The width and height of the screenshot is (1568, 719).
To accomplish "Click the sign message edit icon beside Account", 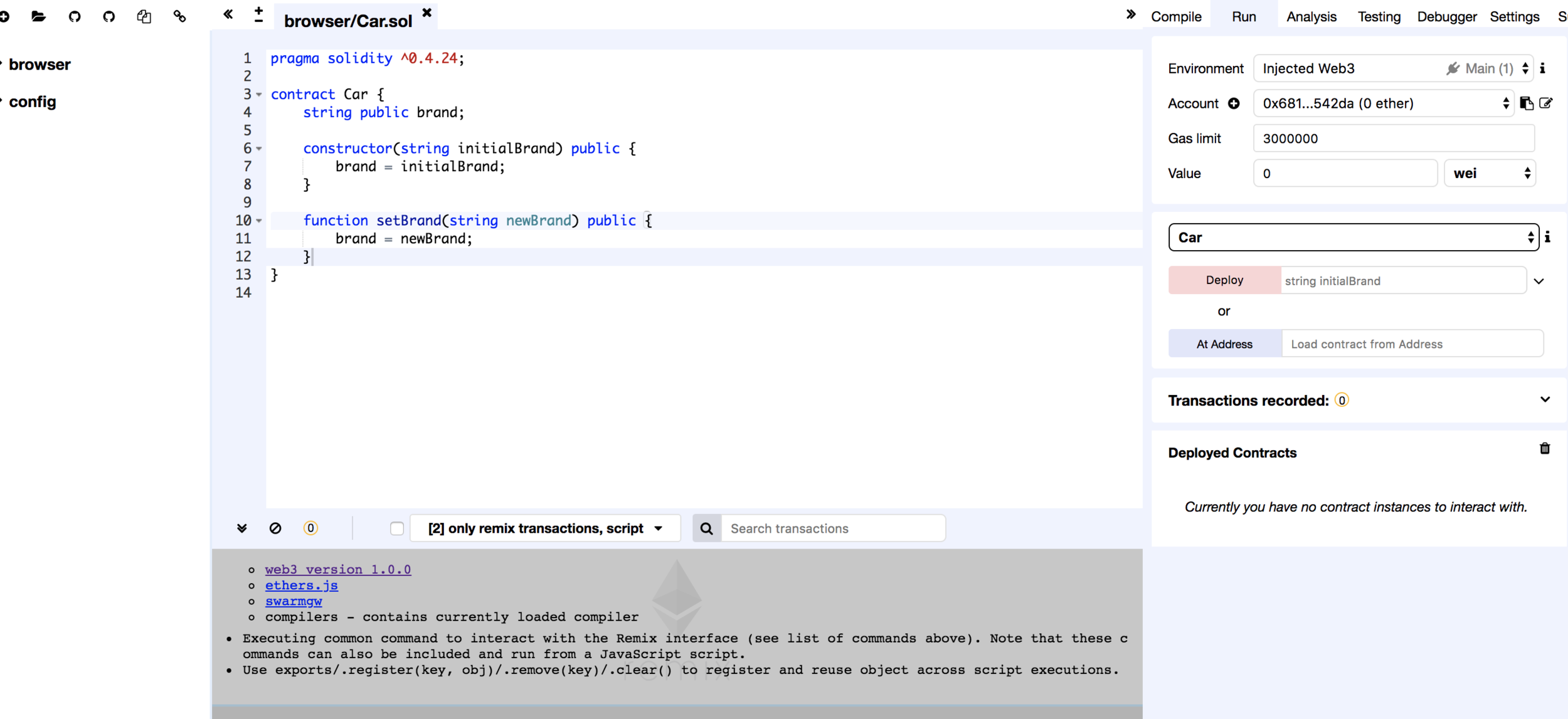I will [1546, 103].
